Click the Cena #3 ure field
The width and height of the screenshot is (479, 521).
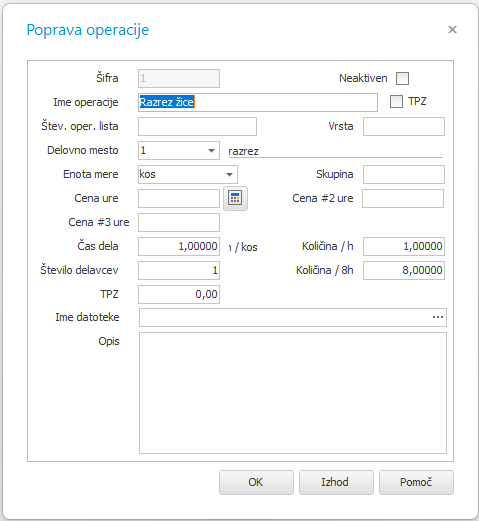179,223
